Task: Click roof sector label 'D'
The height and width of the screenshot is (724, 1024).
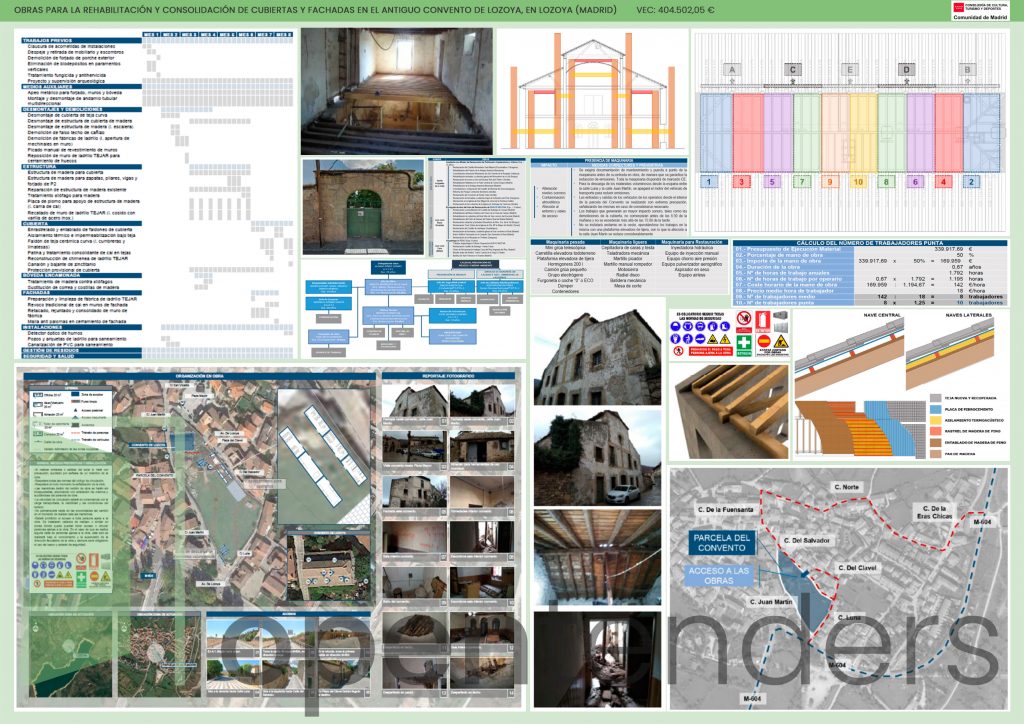Action: [906, 70]
